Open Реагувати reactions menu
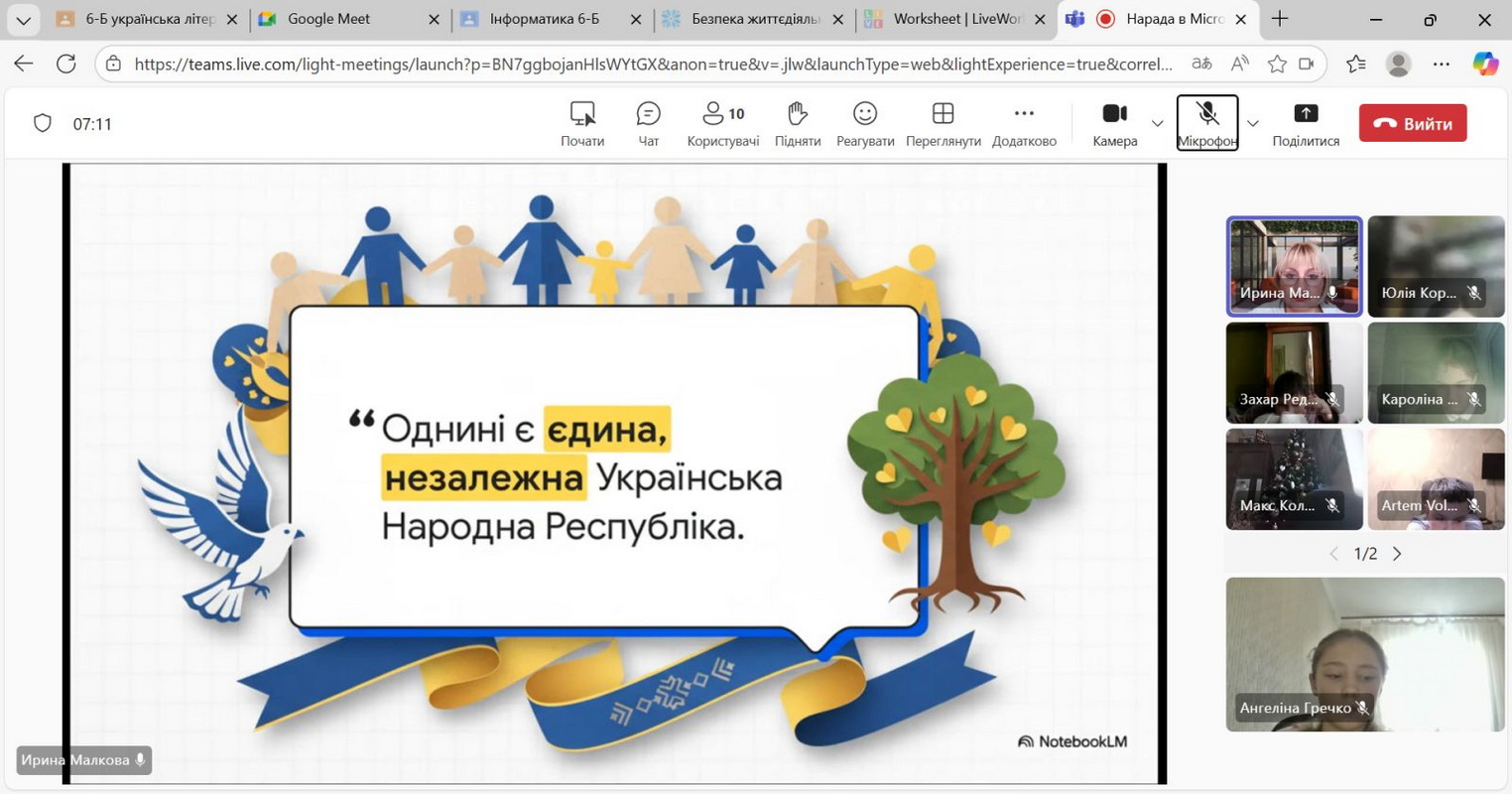 [x=864, y=123]
